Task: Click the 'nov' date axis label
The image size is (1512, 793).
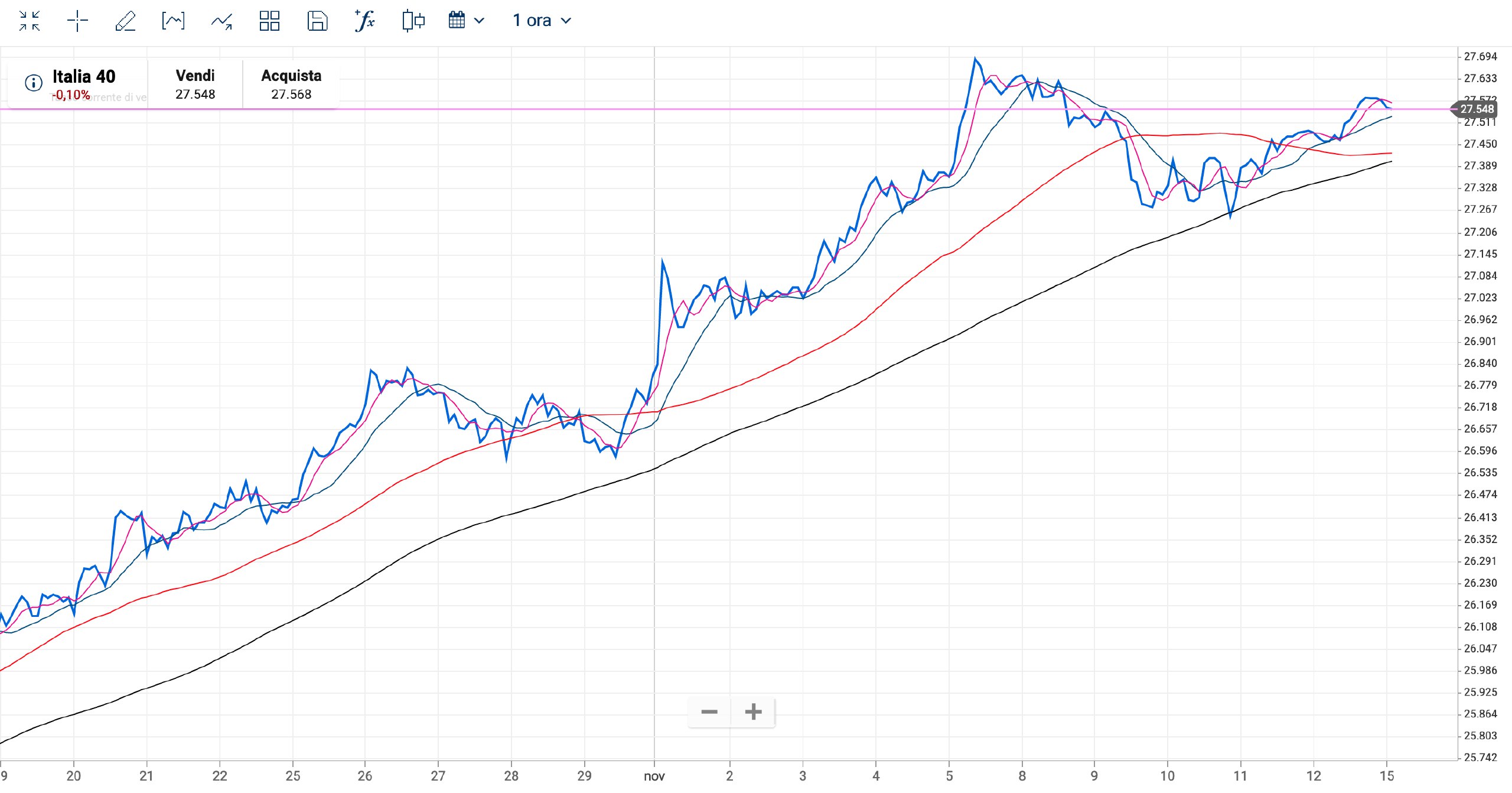Action: (654, 776)
